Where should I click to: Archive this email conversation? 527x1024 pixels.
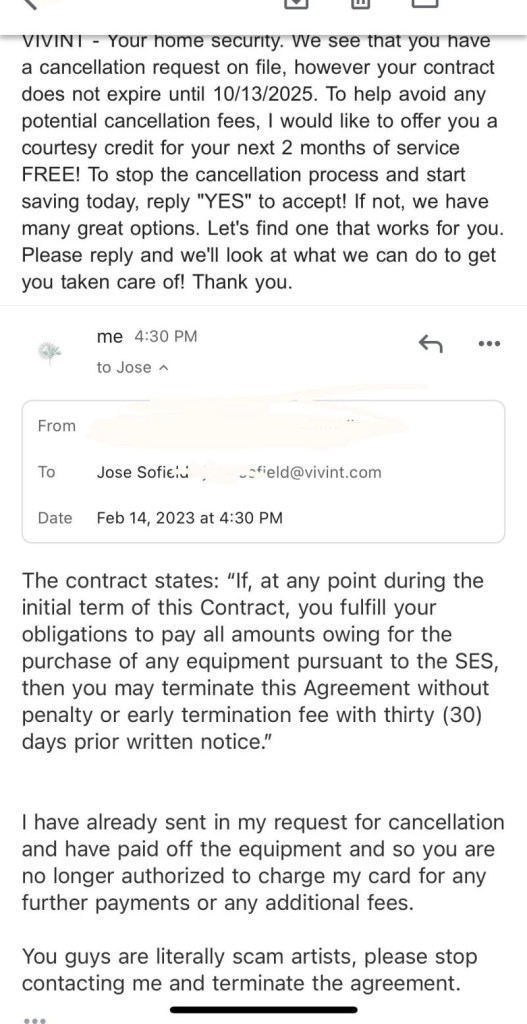(295, 3)
